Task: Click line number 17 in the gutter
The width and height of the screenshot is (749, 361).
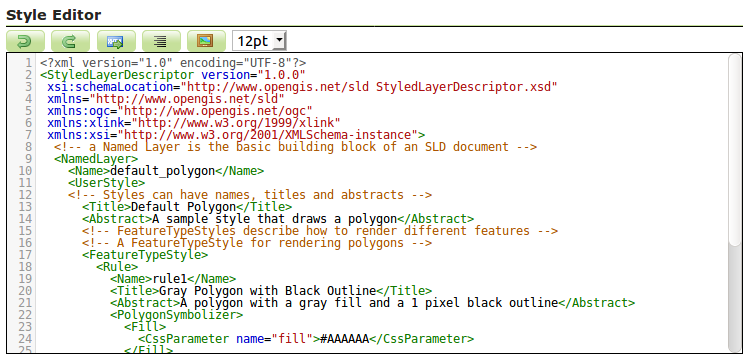Action: point(25,255)
